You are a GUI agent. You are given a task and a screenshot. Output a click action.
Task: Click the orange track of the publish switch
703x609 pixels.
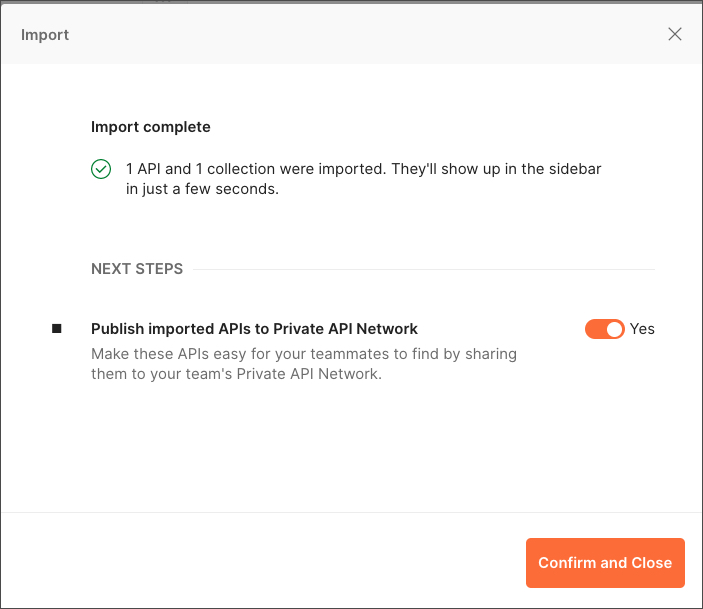click(x=595, y=329)
